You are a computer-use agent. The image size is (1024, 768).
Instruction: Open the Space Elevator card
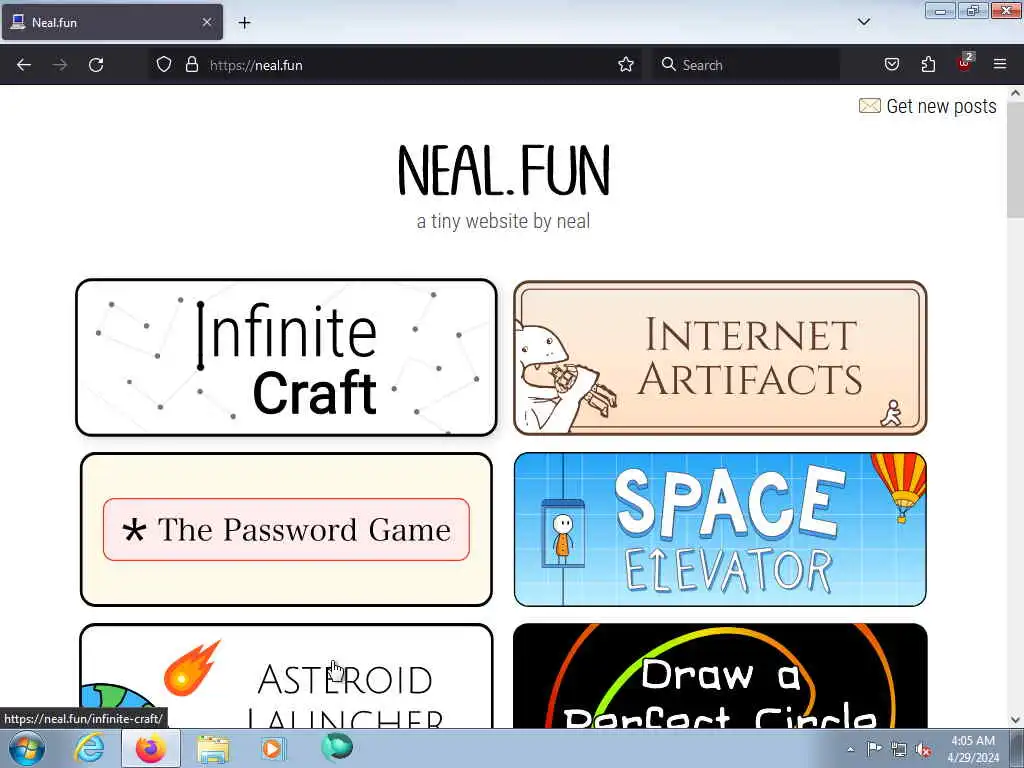(x=720, y=530)
